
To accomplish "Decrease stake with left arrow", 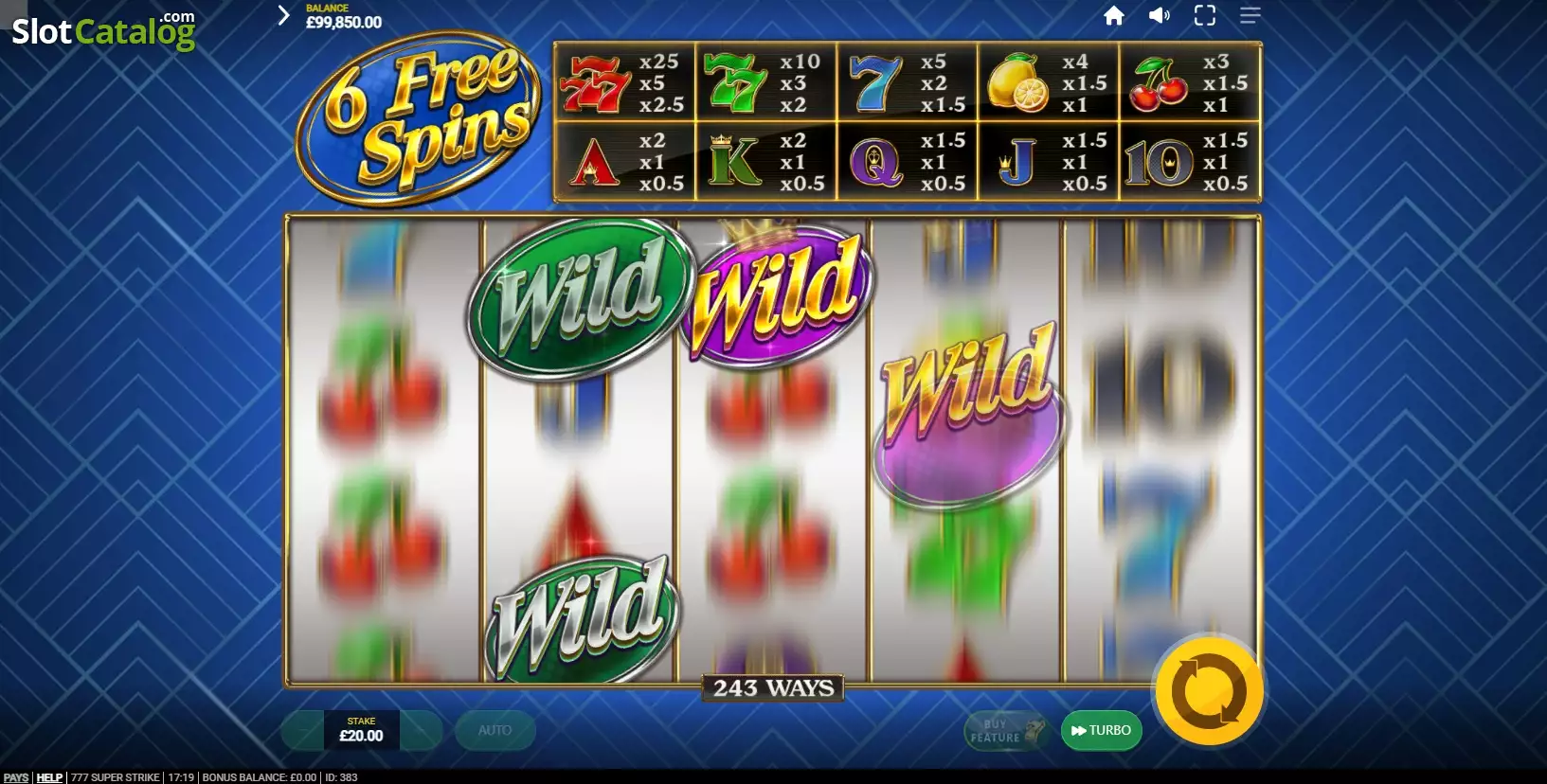I will [303, 730].
